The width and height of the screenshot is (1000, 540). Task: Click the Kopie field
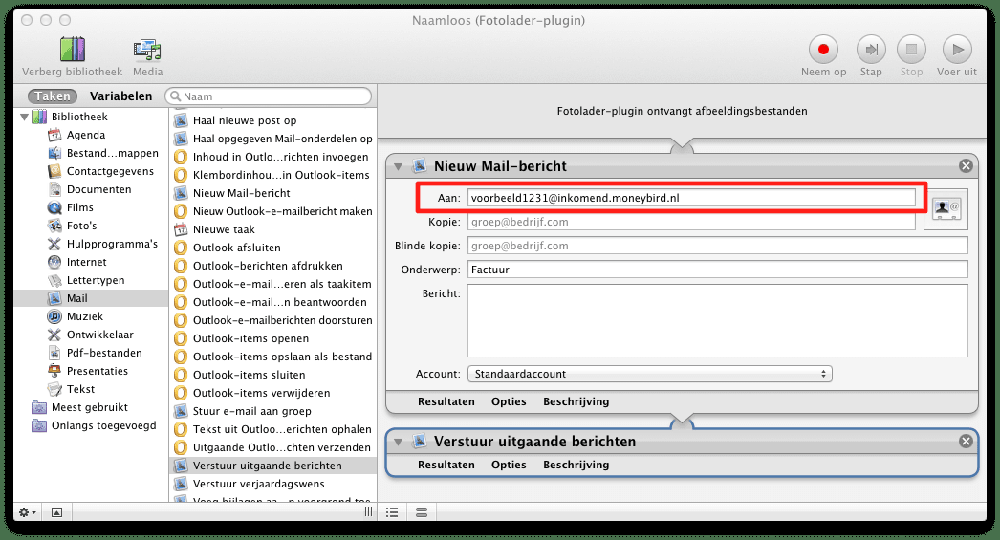tap(691, 222)
